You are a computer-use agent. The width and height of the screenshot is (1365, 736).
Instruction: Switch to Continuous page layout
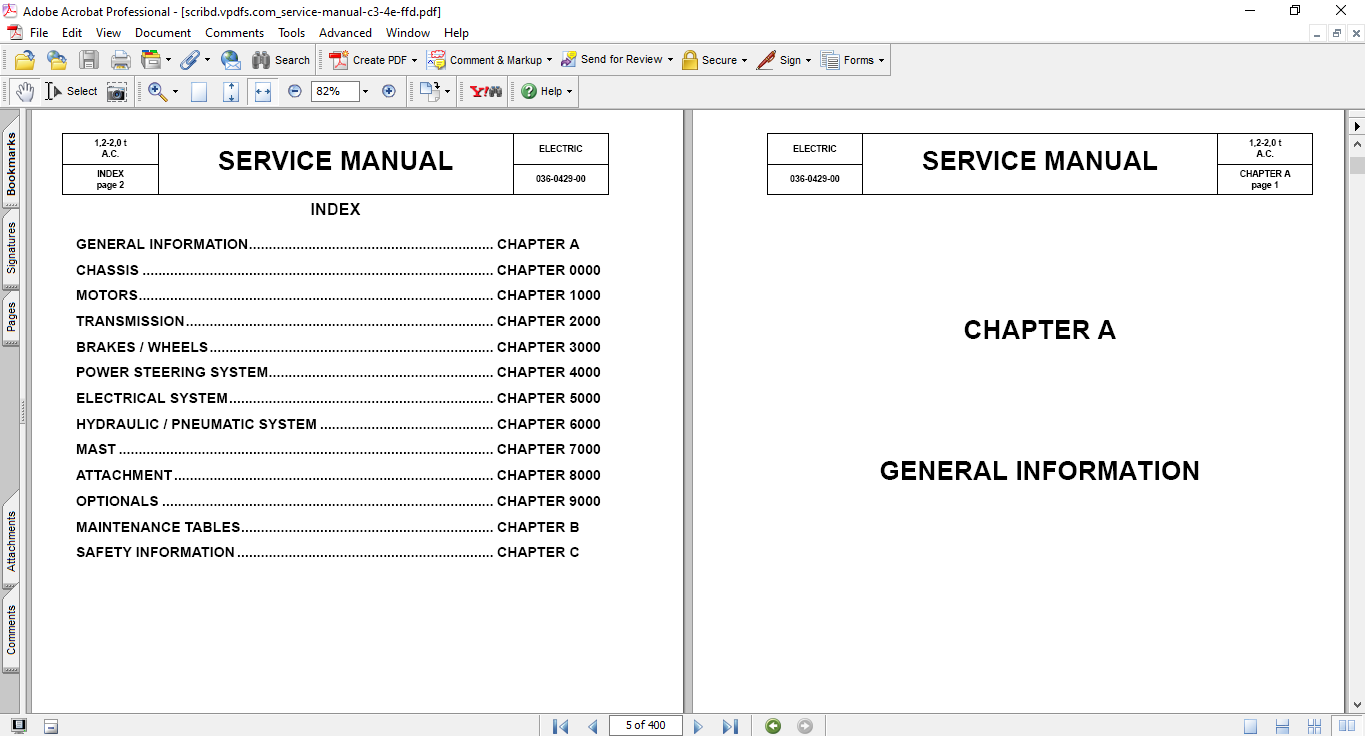(x=1283, y=726)
